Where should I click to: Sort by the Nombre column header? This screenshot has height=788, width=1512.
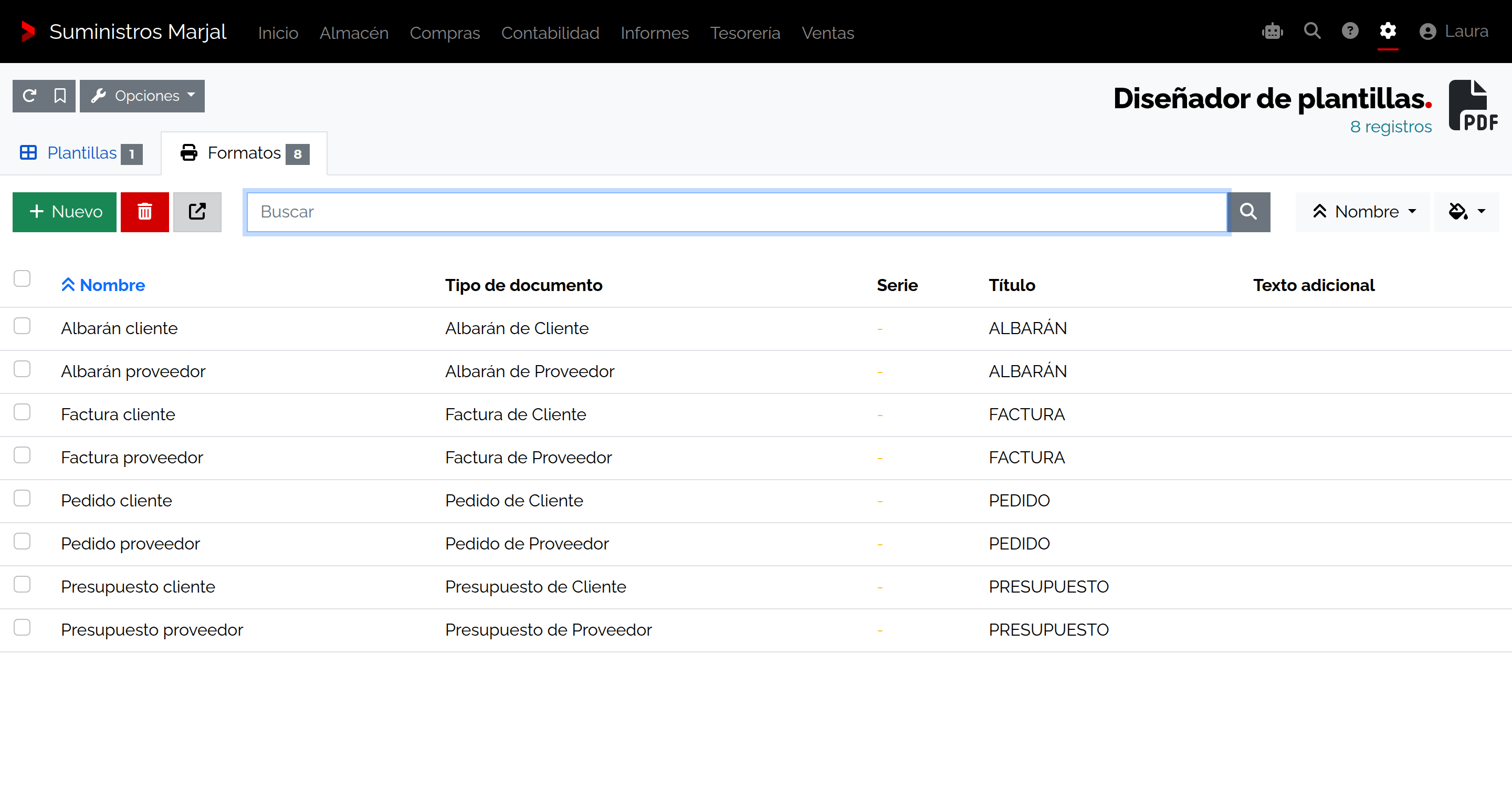(103, 285)
